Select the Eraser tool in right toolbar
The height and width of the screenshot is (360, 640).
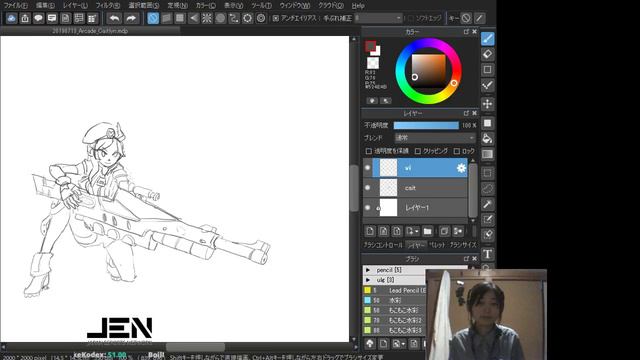click(x=487, y=54)
